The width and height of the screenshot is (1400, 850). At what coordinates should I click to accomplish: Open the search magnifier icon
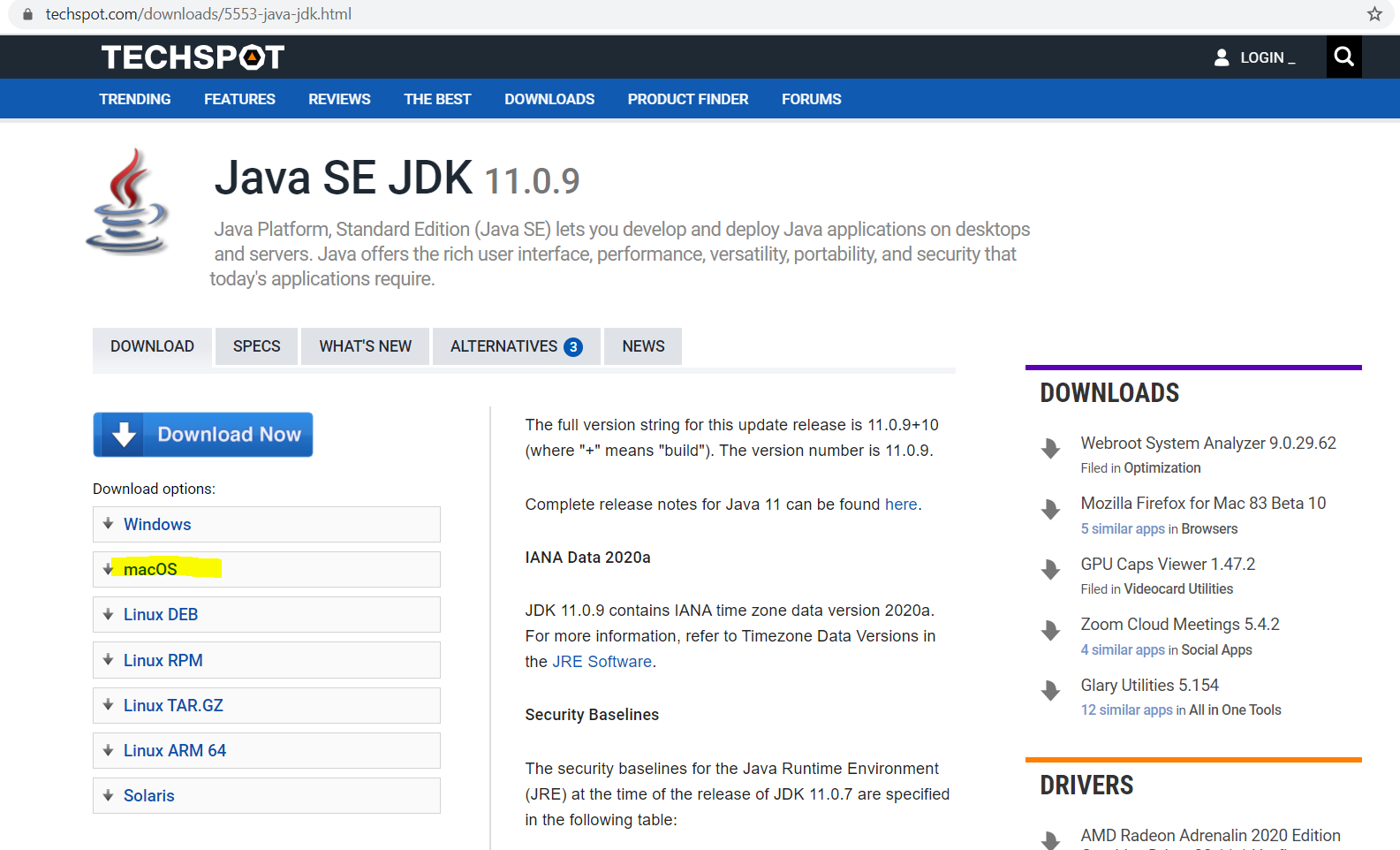pos(1343,57)
